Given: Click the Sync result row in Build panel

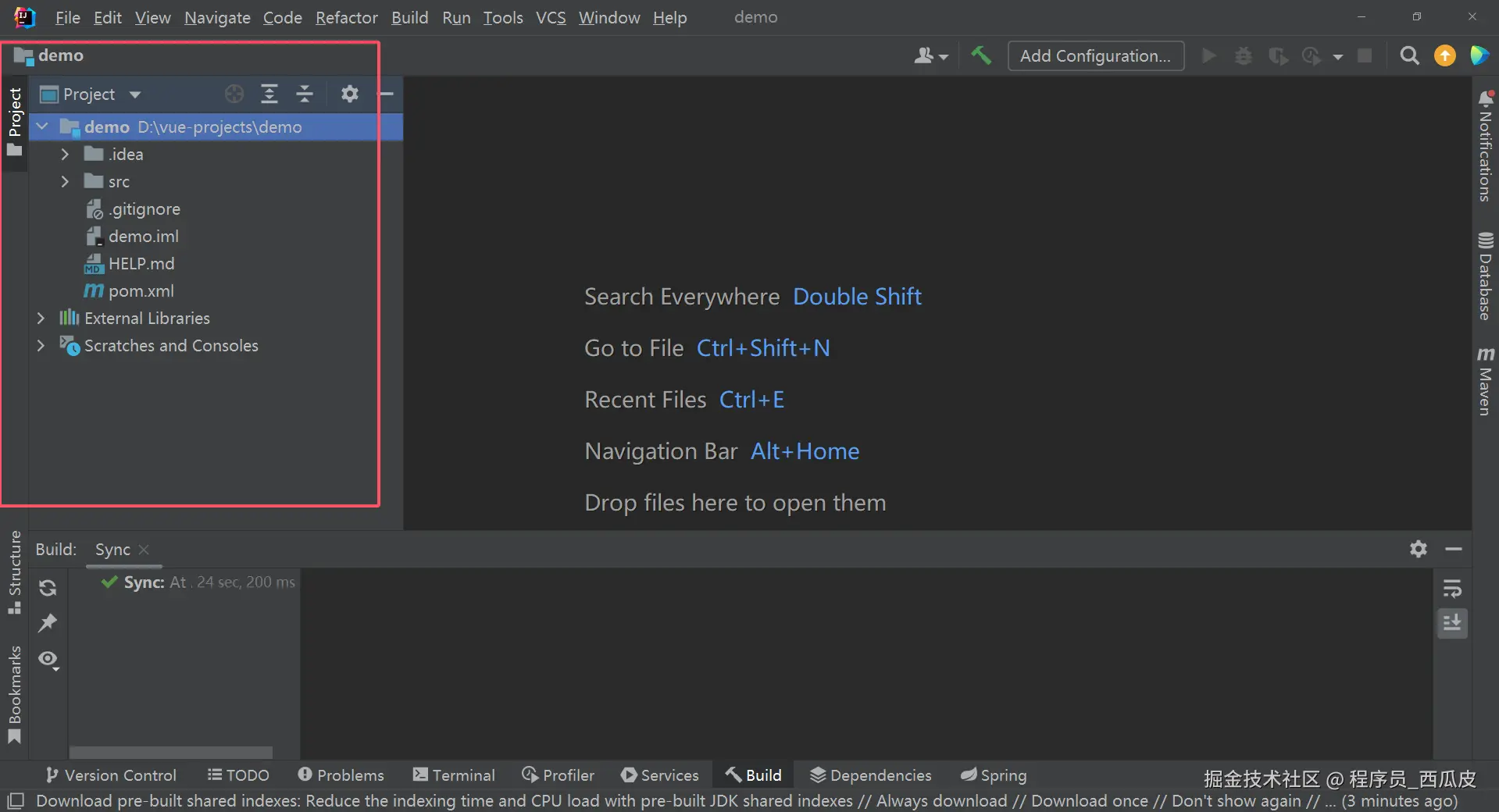Looking at the screenshot, I should coord(198,582).
